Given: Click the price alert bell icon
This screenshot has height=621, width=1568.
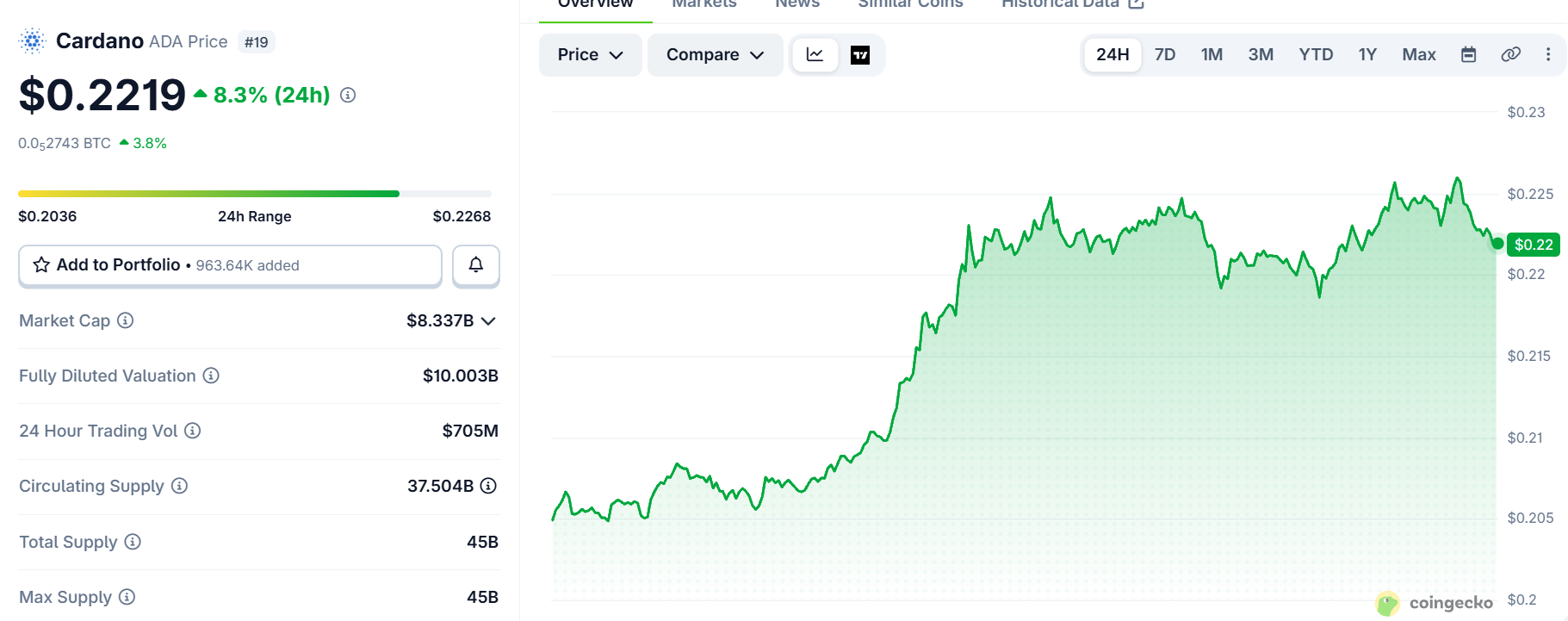Looking at the screenshot, I should 475,265.
